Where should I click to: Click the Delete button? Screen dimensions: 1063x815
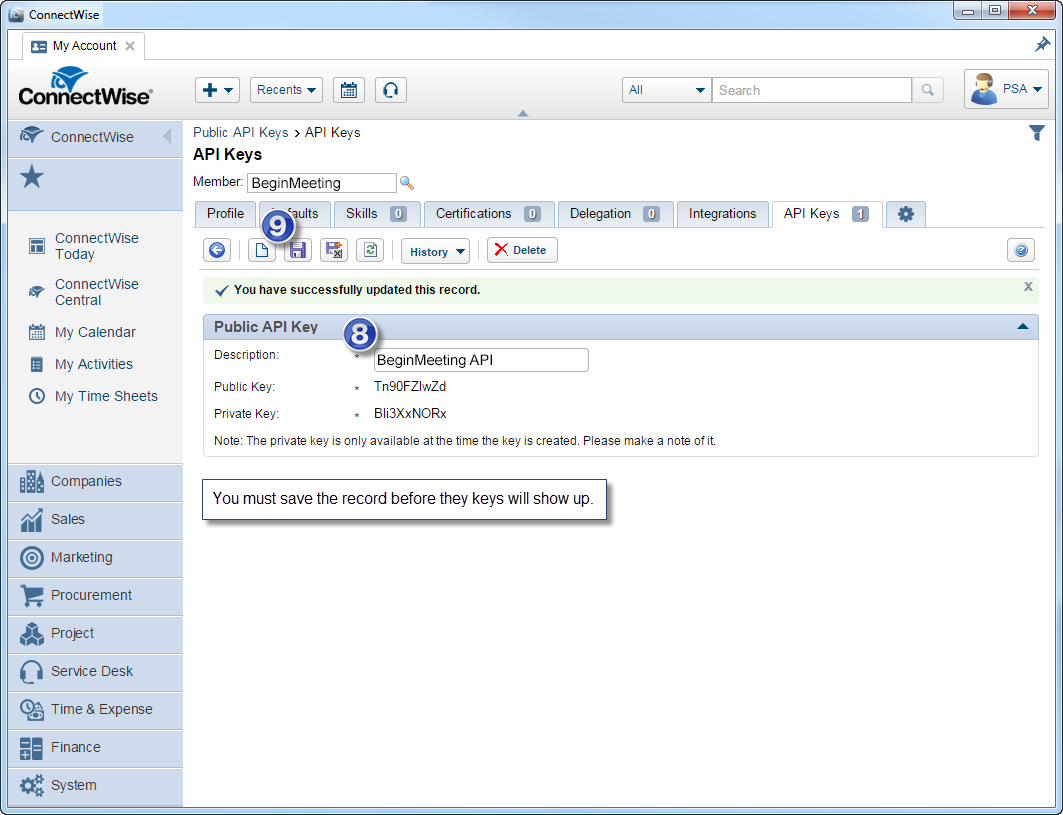[x=522, y=250]
